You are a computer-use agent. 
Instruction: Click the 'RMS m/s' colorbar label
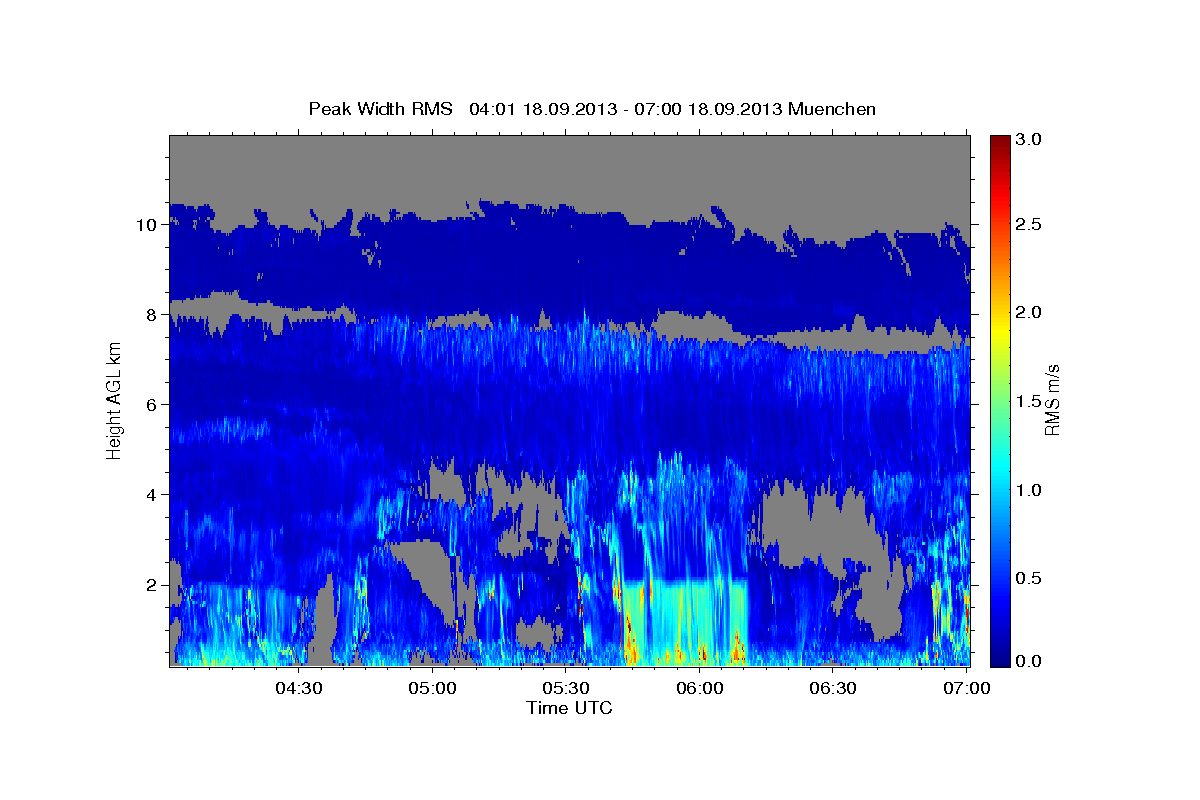[x=1051, y=400]
